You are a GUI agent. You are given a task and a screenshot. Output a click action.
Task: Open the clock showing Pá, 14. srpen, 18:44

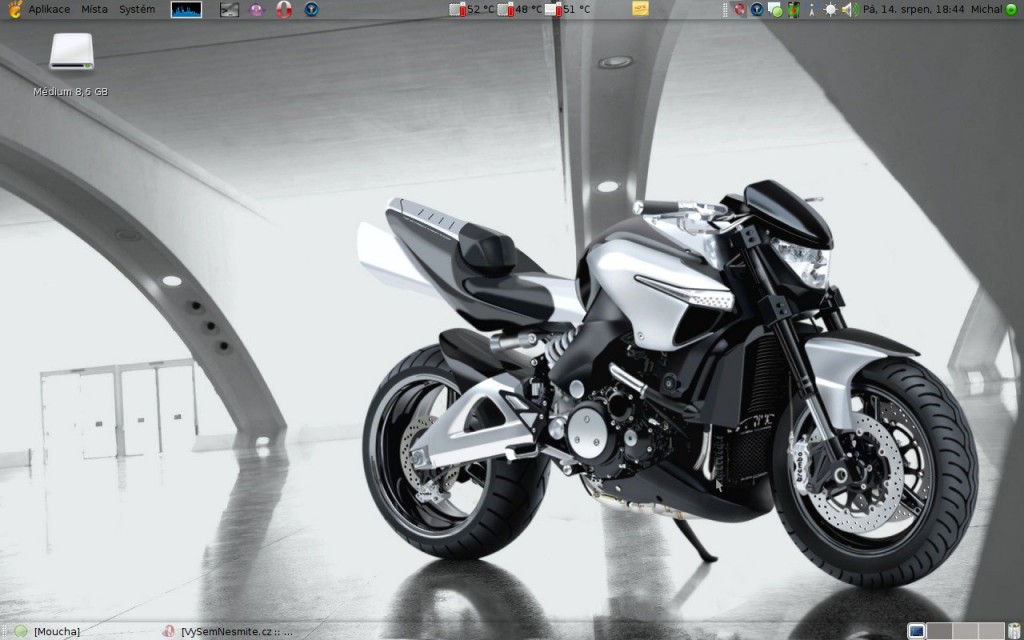(914, 9)
